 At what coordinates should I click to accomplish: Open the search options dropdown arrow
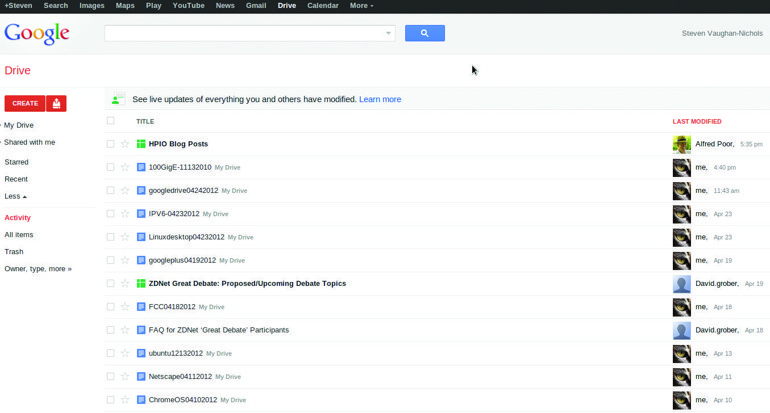(388, 33)
